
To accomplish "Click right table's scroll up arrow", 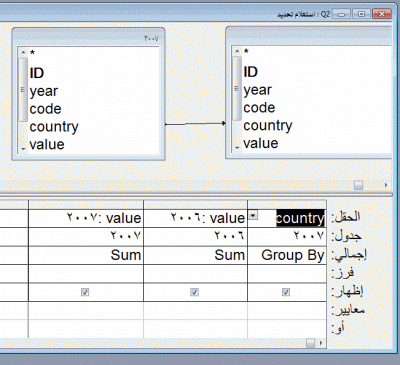I will pos(237,51).
